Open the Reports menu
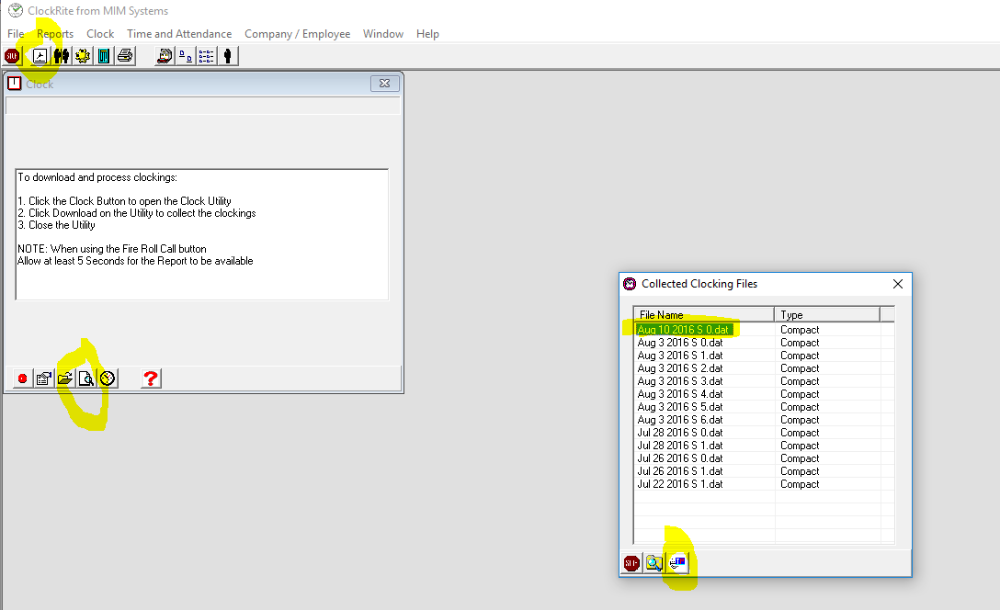This screenshot has width=1000, height=610. pyautogui.click(x=55, y=33)
